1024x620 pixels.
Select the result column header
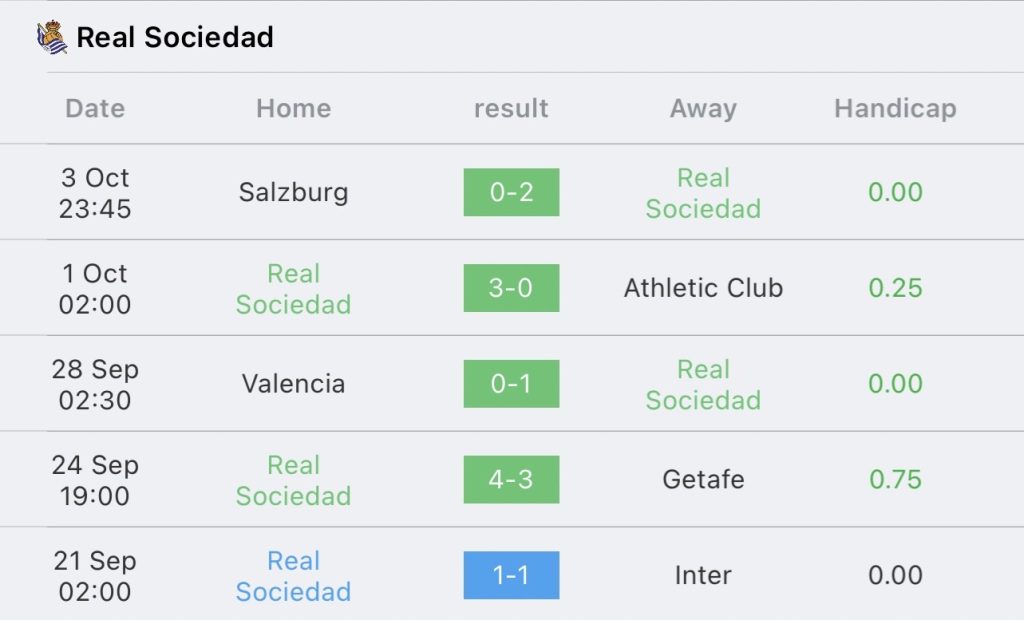pos(511,108)
